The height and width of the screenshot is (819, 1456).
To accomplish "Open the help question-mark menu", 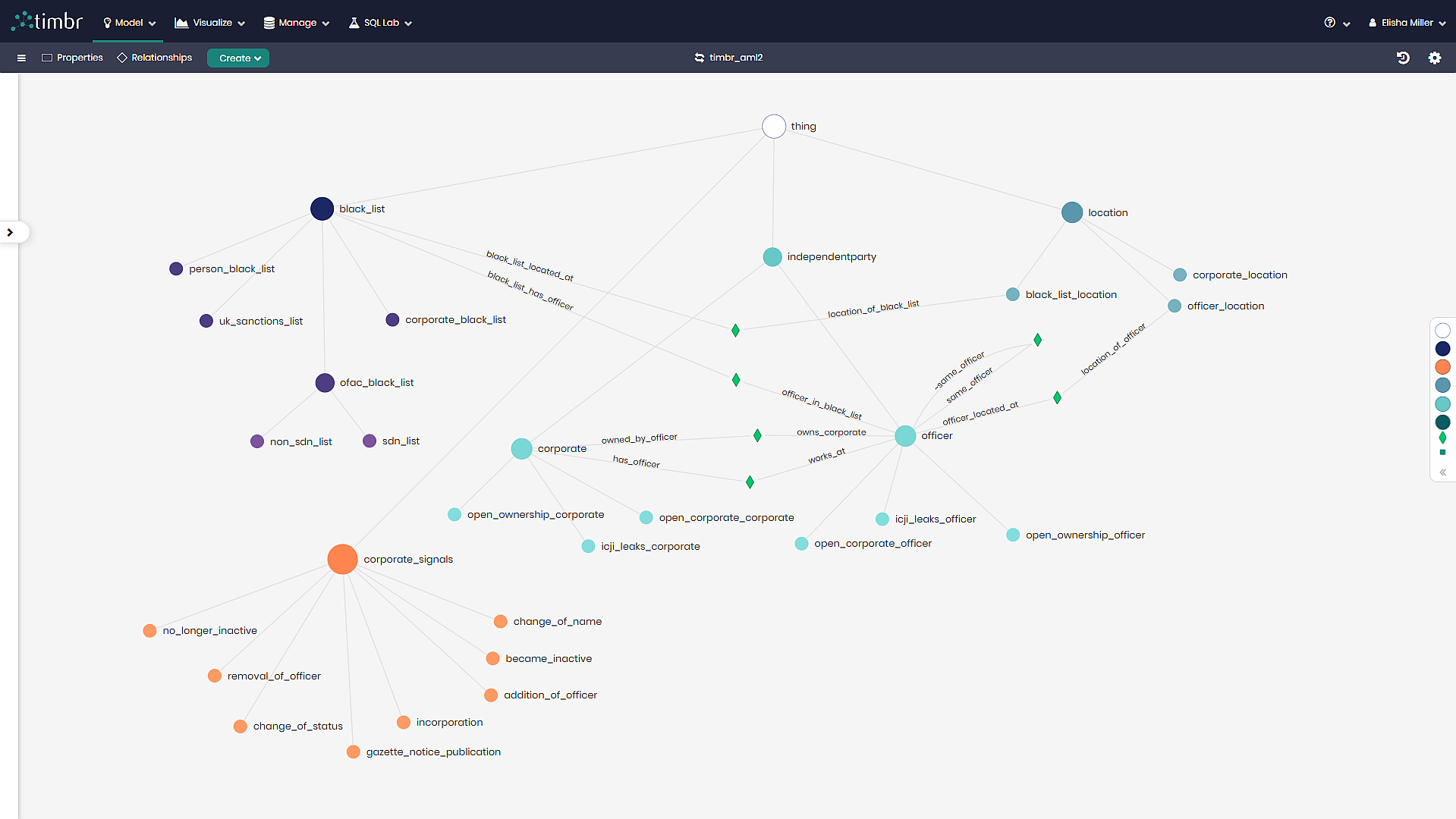I will (x=1337, y=23).
